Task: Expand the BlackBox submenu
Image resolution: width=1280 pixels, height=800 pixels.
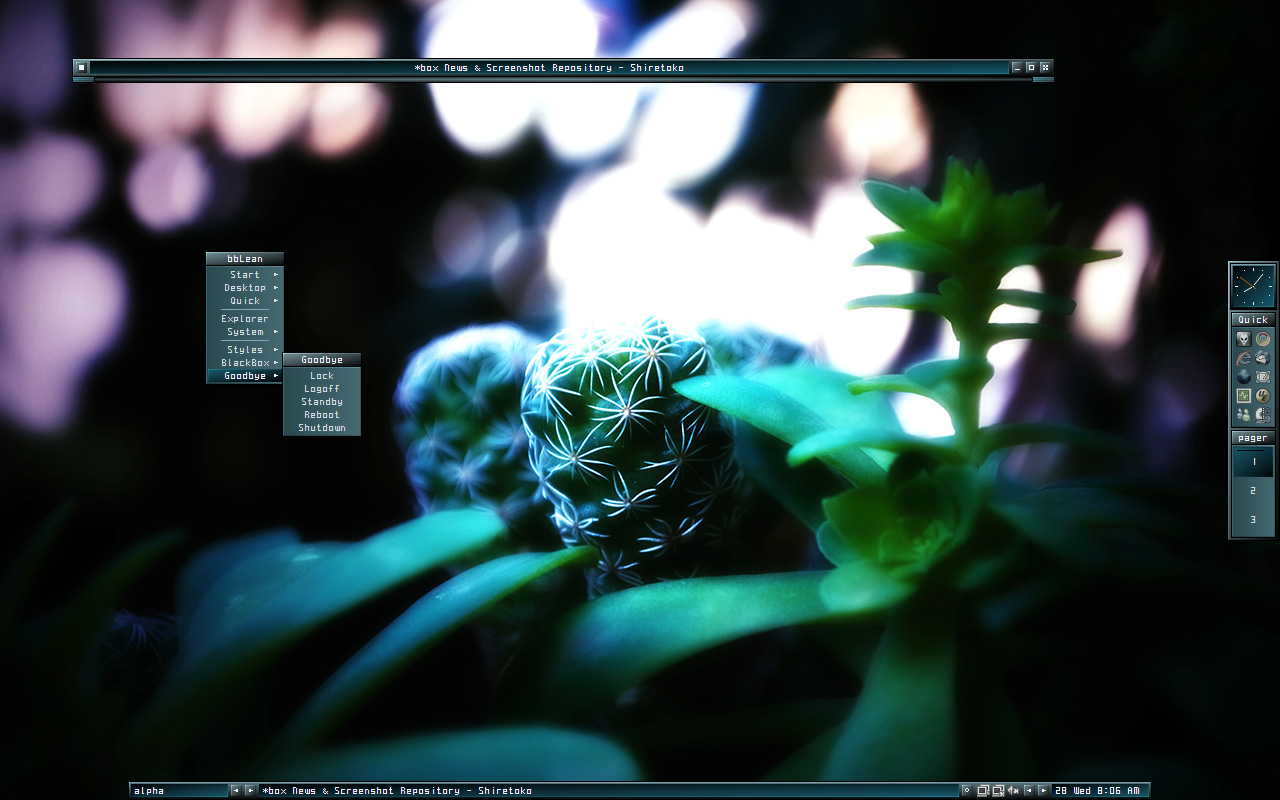Action: click(x=245, y=363)
